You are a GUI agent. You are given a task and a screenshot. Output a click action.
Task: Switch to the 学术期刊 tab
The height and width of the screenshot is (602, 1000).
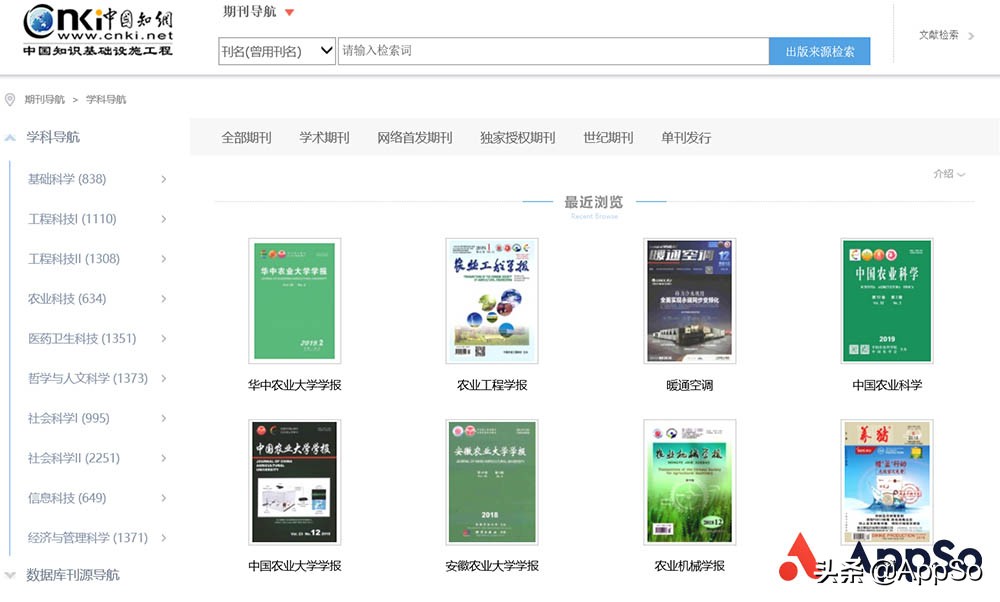323,137
